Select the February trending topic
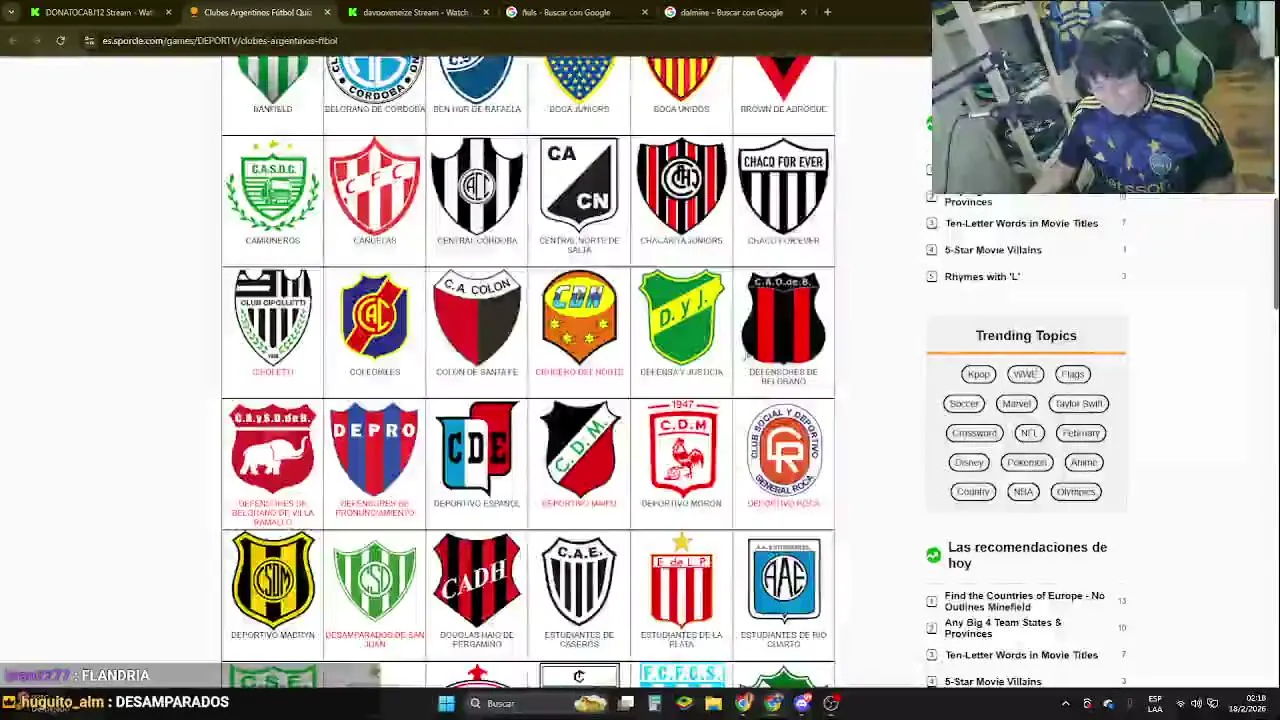This screenshot has height=720, width=1280. pos(1081,433)
